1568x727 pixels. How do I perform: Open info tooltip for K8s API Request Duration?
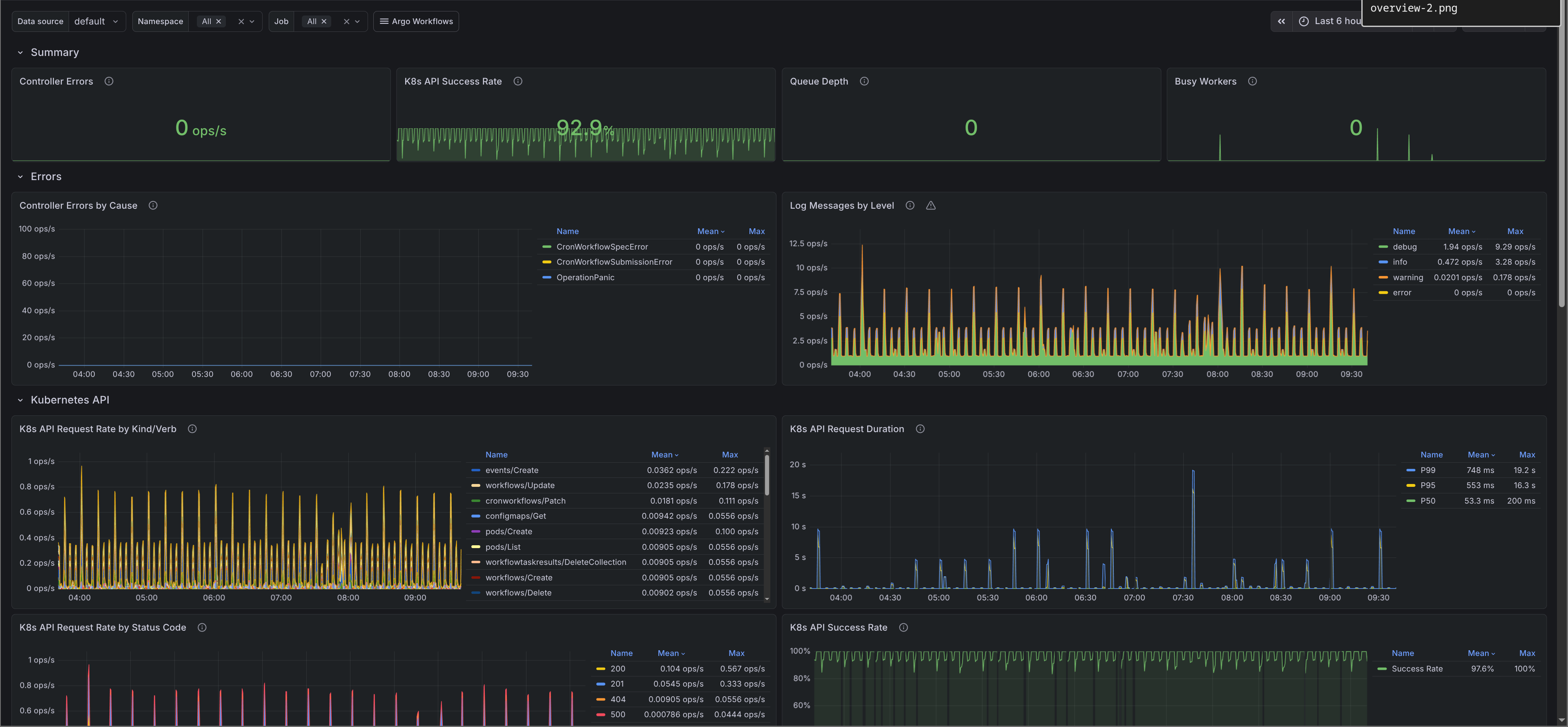920,429
